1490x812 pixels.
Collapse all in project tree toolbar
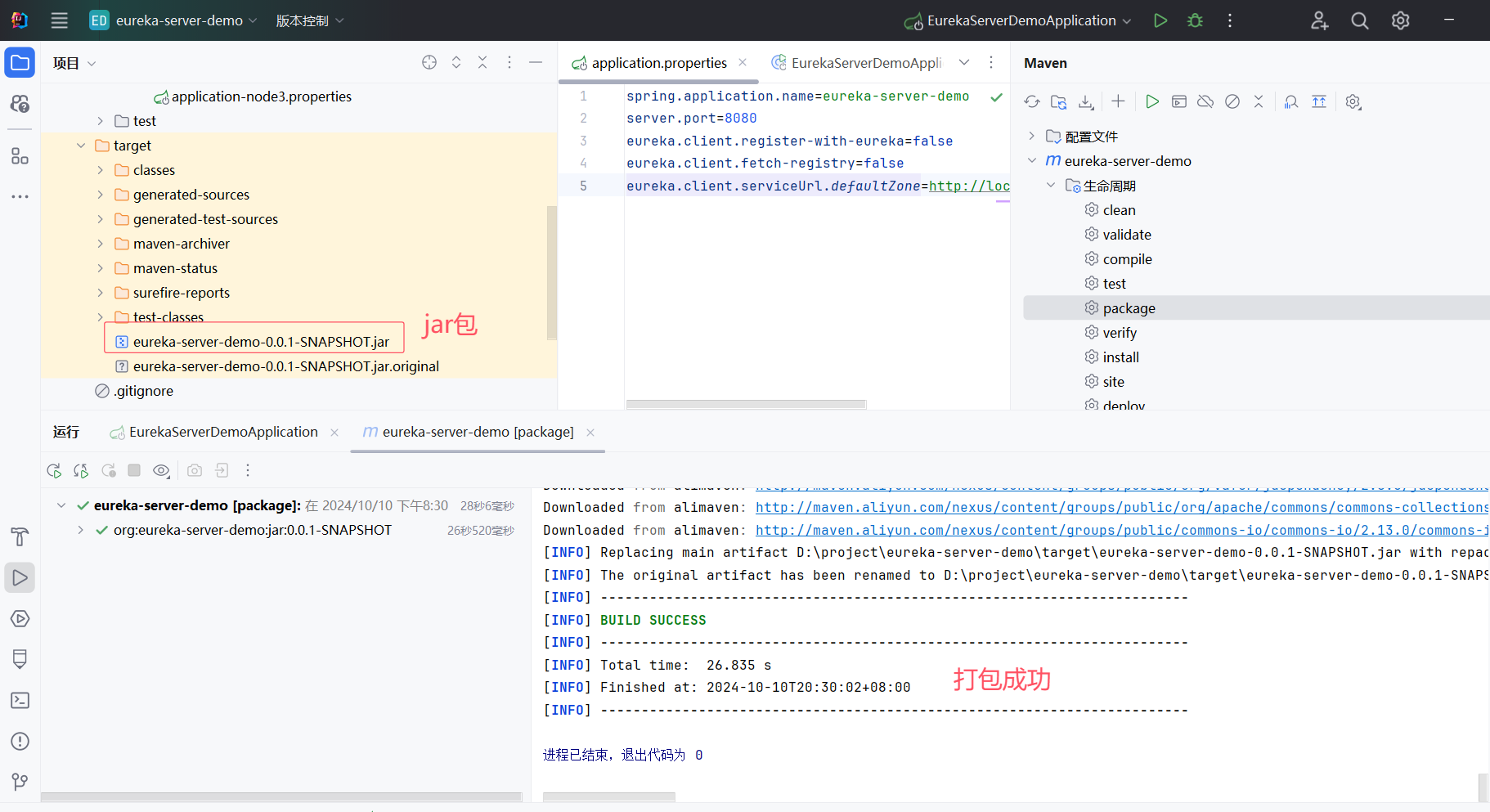coord(482,62)
